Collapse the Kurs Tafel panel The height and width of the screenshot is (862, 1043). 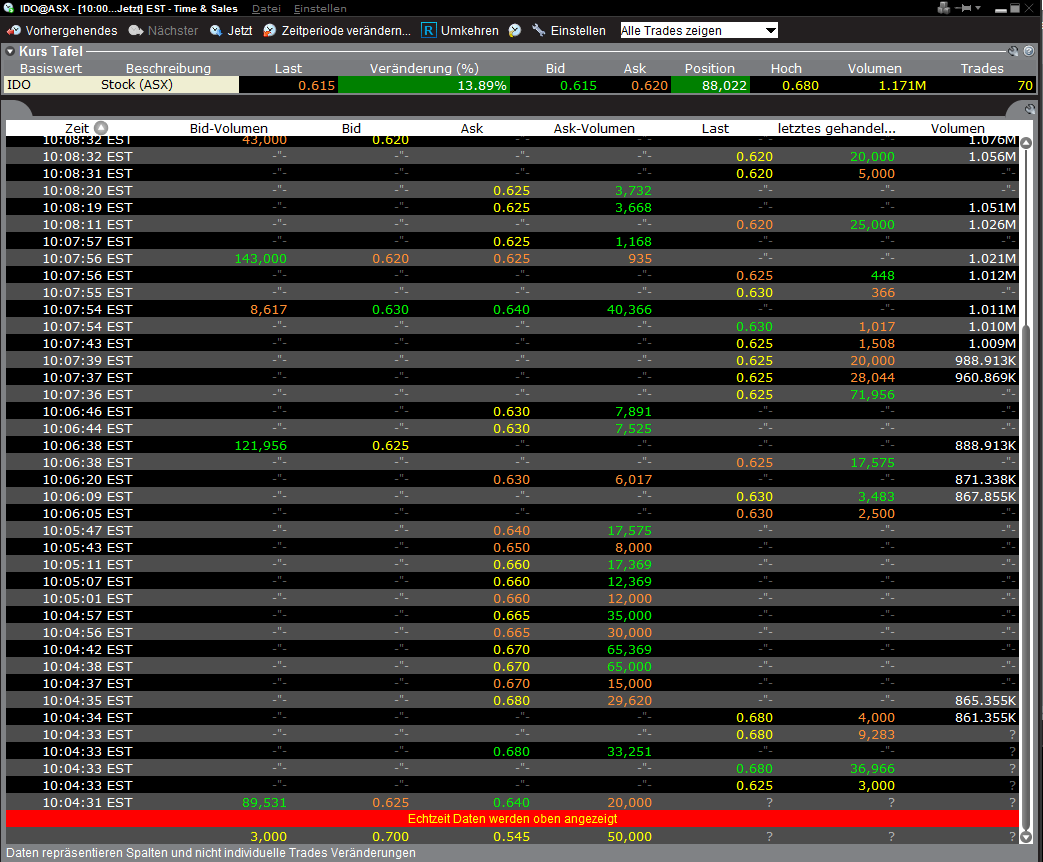click(x=10, y=51)
